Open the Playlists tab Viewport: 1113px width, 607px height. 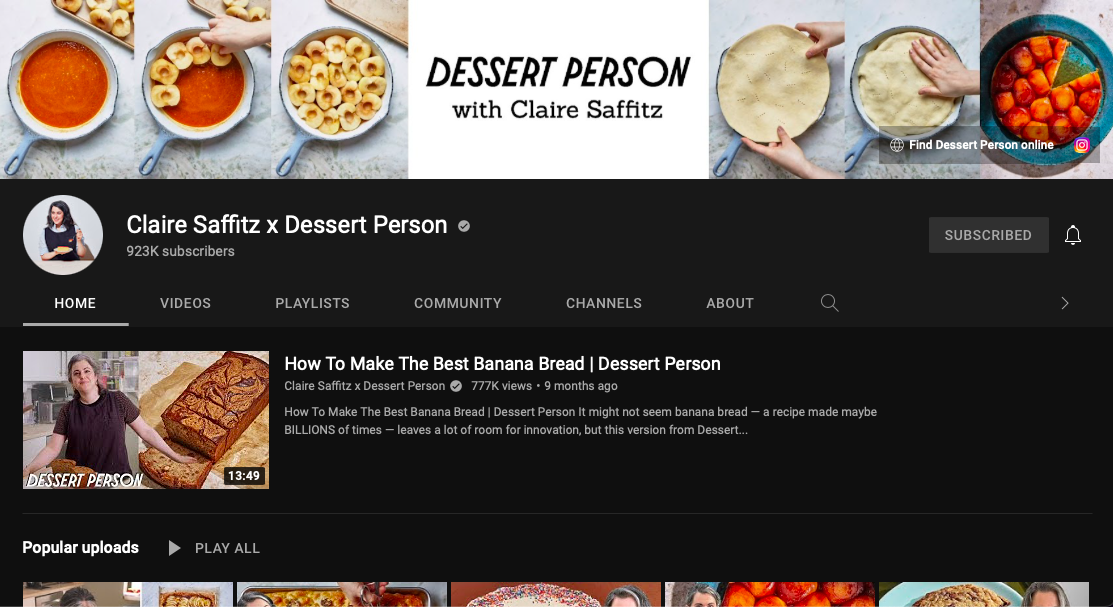(x=312, y=303)
